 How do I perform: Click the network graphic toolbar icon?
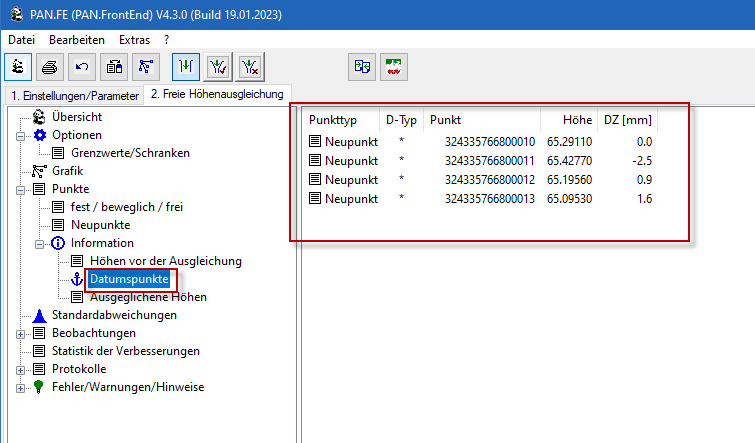(x=146, y=67)
